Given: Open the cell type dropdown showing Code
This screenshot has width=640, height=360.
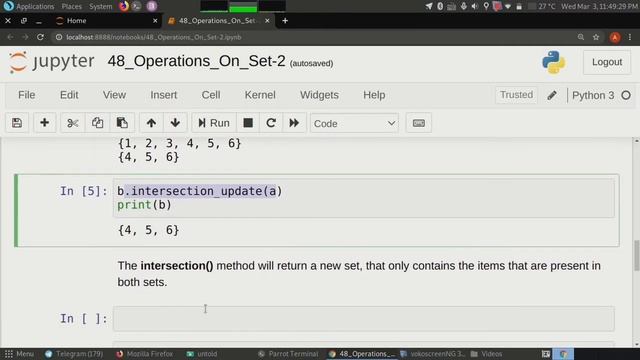Looking at the screenshot, I should coord(354,123).
